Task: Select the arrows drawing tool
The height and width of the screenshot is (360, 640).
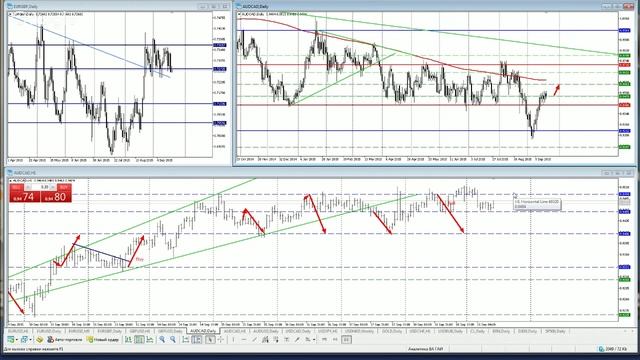Action: 308,340
